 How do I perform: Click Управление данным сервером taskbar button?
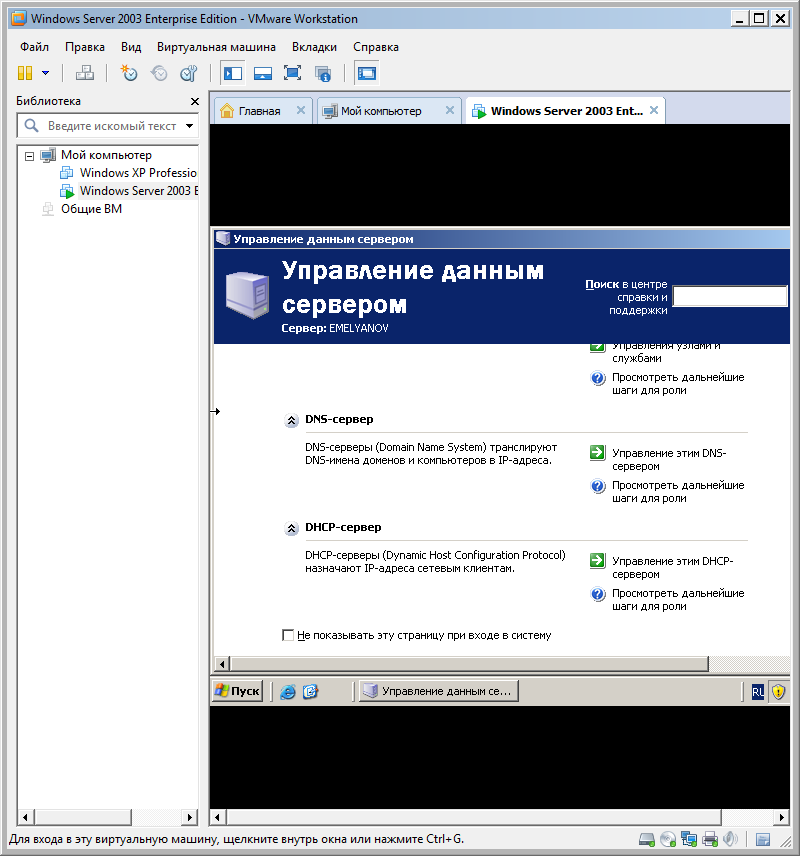pos(439,691)
